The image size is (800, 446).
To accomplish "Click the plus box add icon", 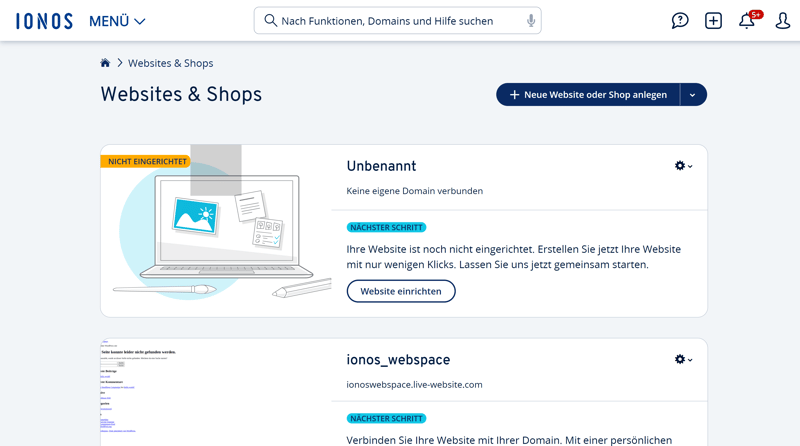I will pos(713,21).
